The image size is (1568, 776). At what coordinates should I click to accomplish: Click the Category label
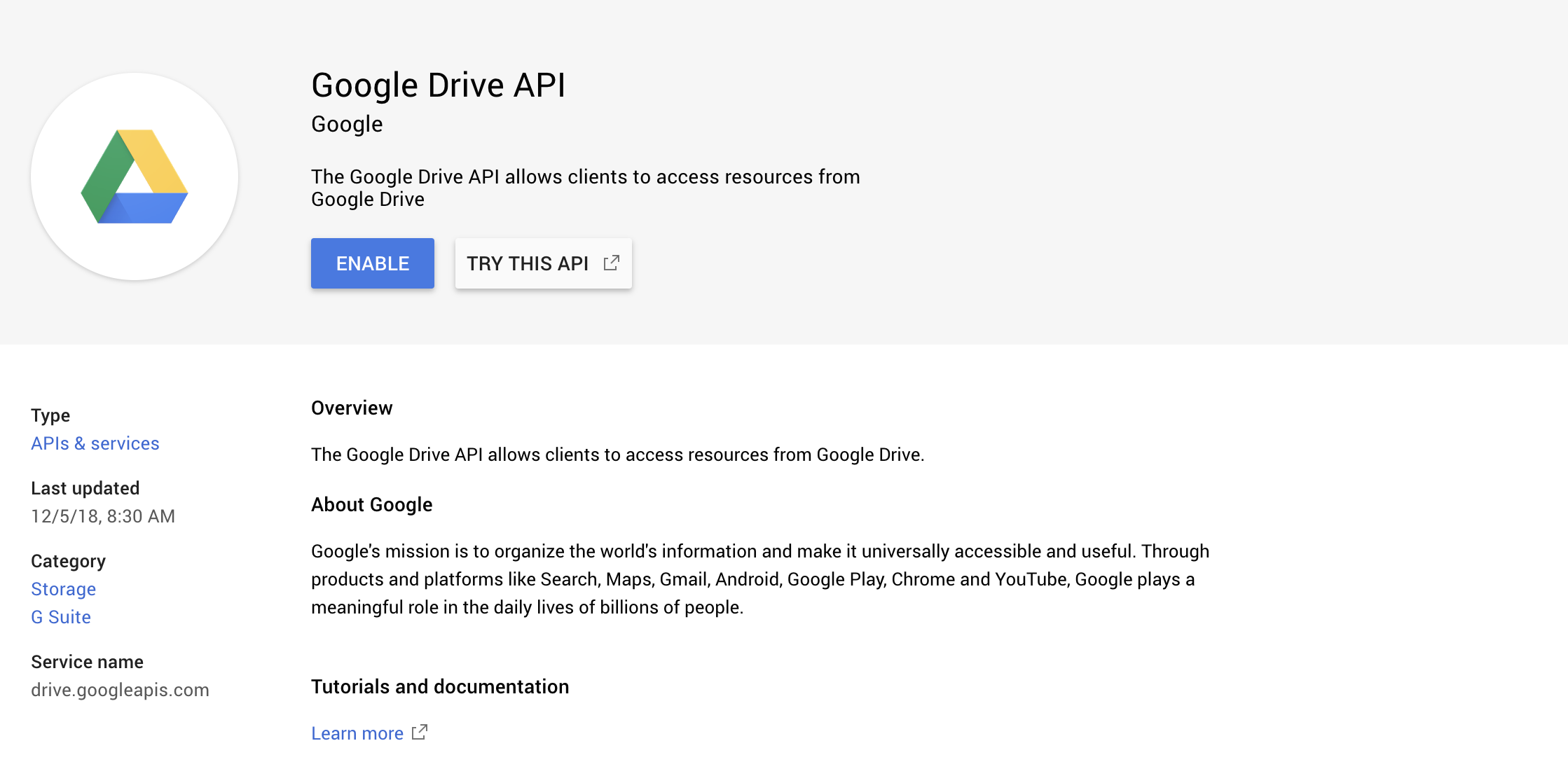(68, 561)
